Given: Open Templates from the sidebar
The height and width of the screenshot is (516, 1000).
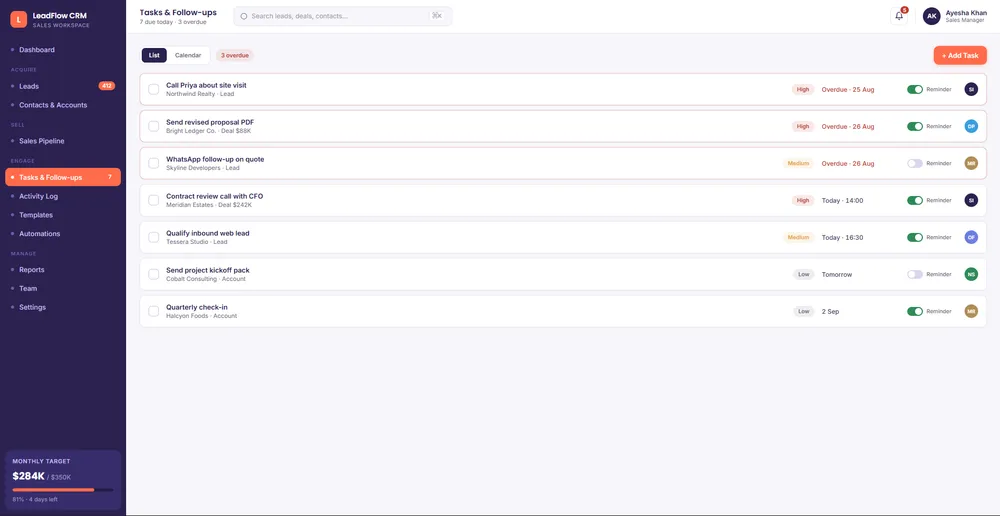Looking at the screenshot, I should point(62,215).
